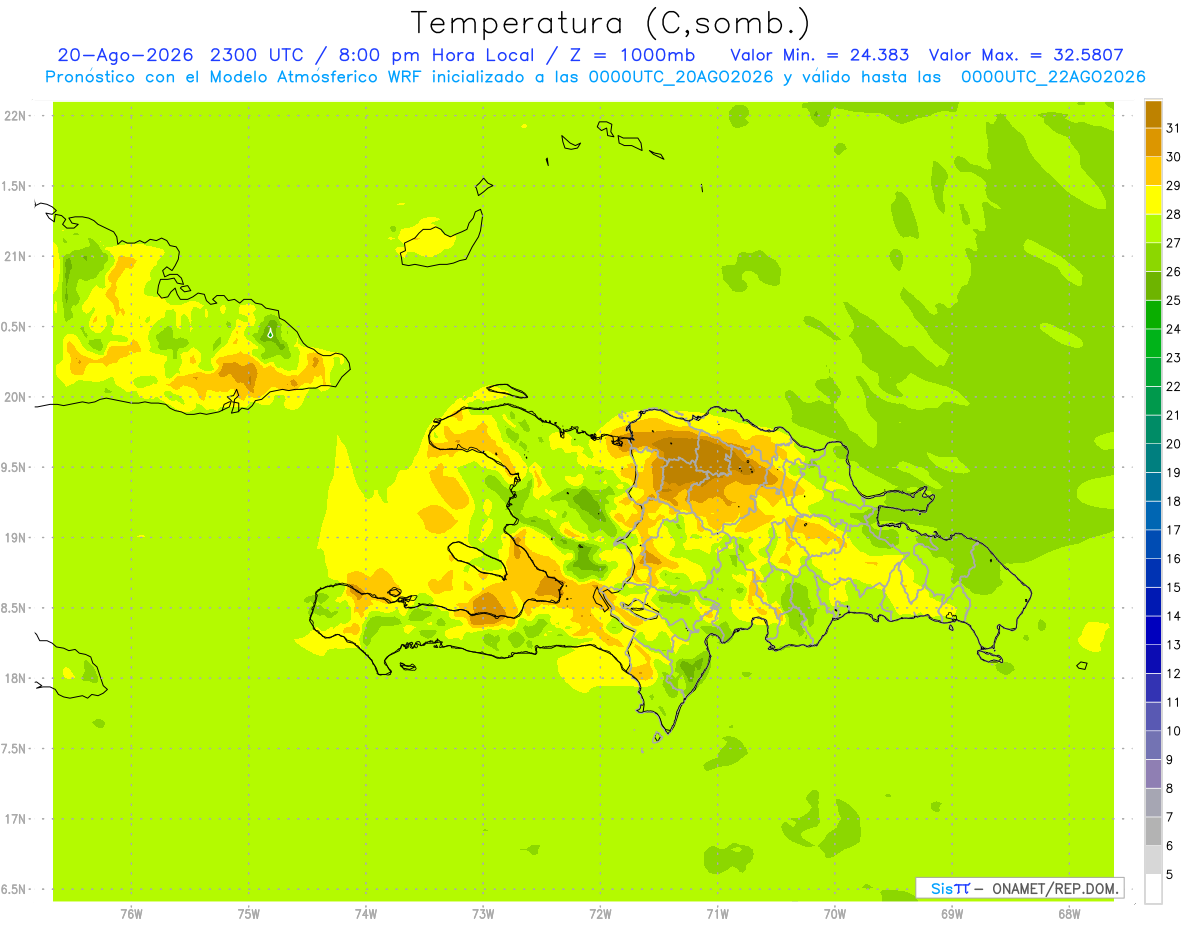The width and height of the screenshot is (1200, 927).
Task: Click the green legend swatch between 27 and 26
Action: tap(1153, 257)
